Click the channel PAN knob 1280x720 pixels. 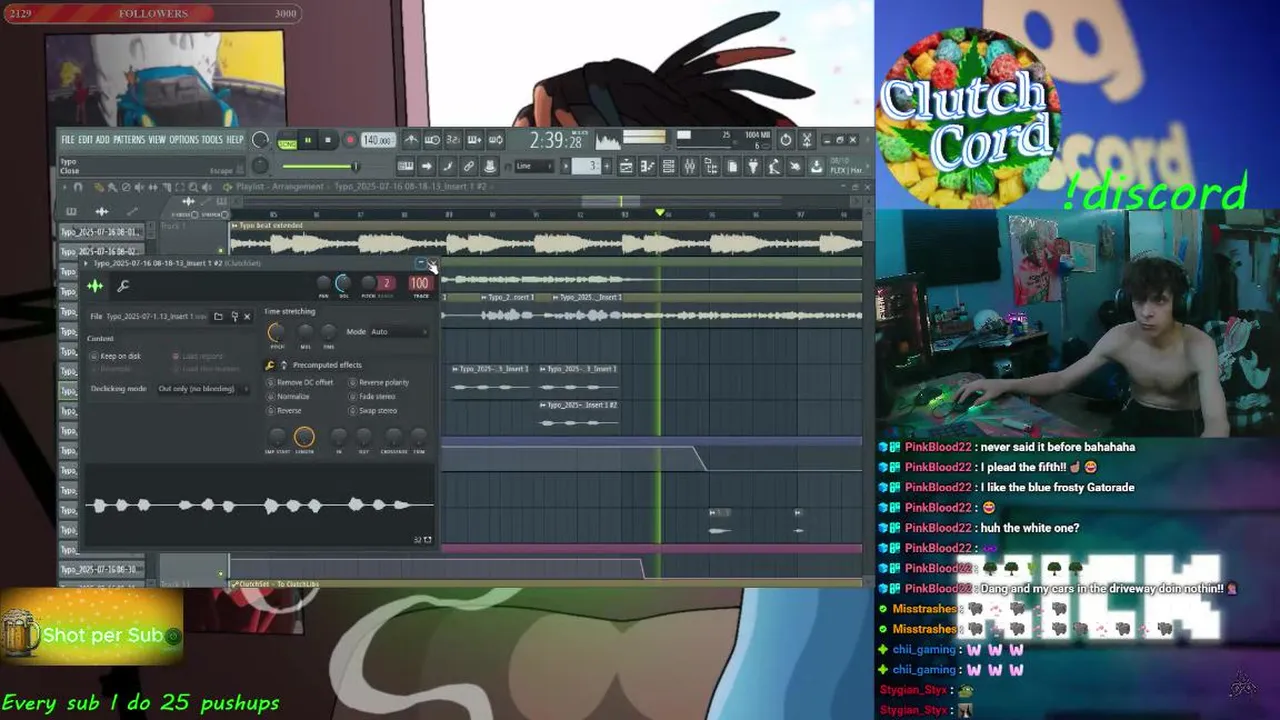tap(323, 283)
